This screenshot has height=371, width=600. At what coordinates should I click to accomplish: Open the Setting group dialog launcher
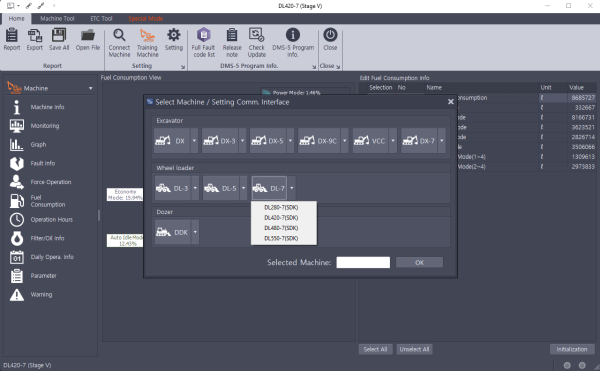183,67
